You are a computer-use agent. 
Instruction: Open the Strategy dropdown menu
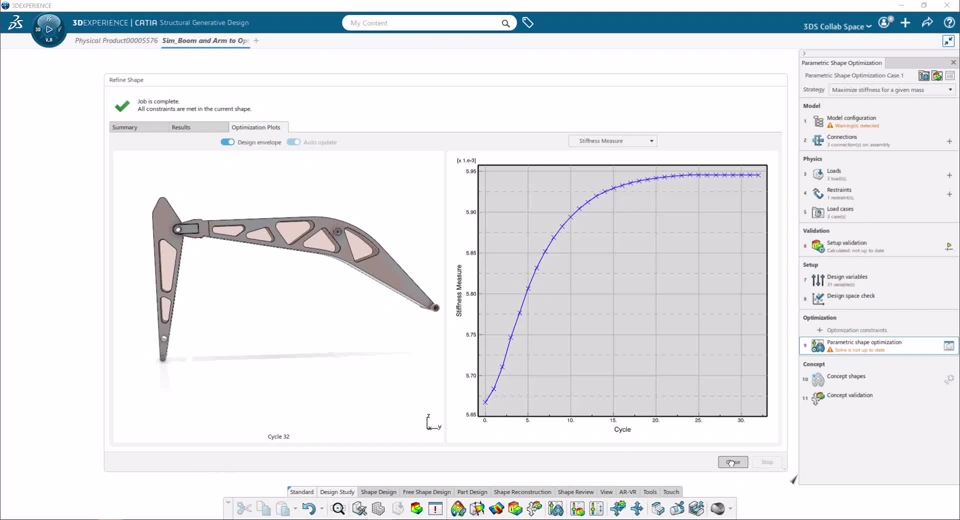(891, 89)
